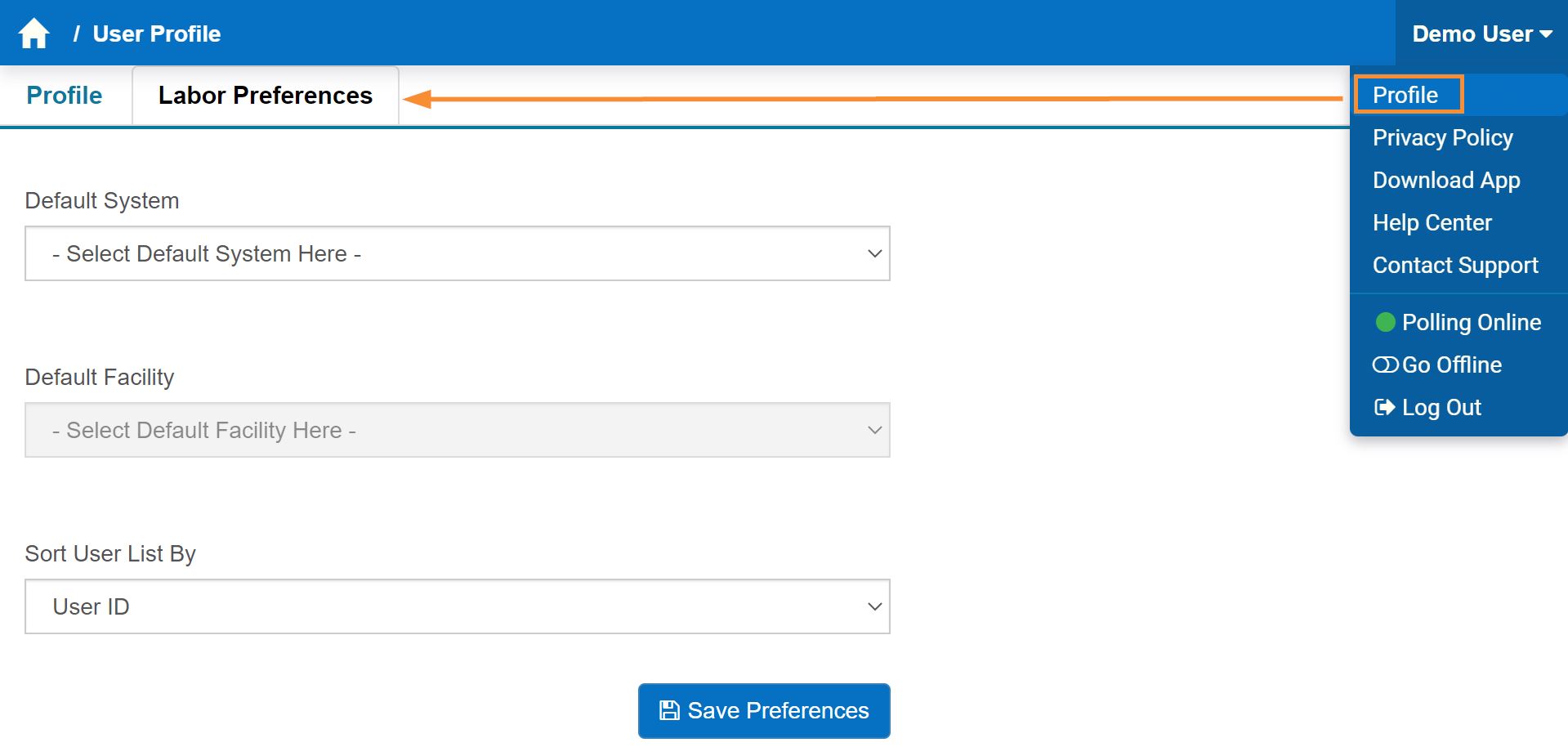Open the Sort User List By dropdown

click(x=458, y=607)
